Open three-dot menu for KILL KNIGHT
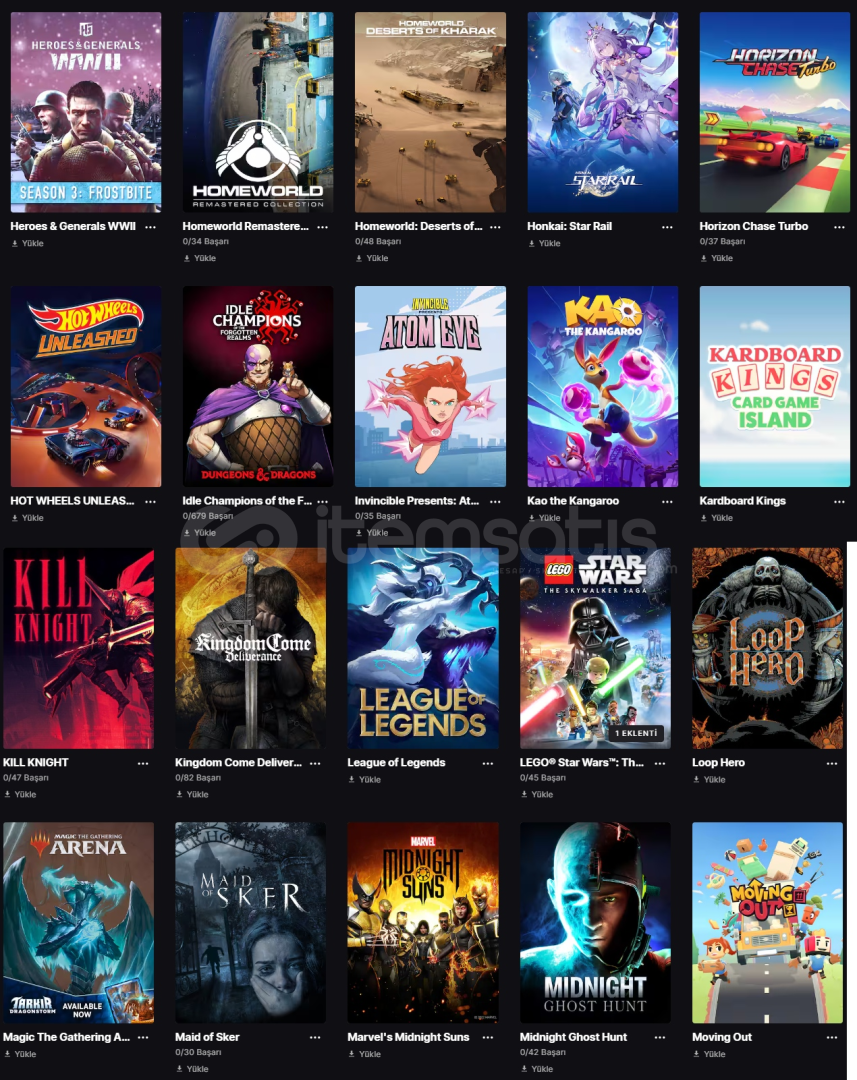This screenshot has width=857, height=1080. click(143, 763)
